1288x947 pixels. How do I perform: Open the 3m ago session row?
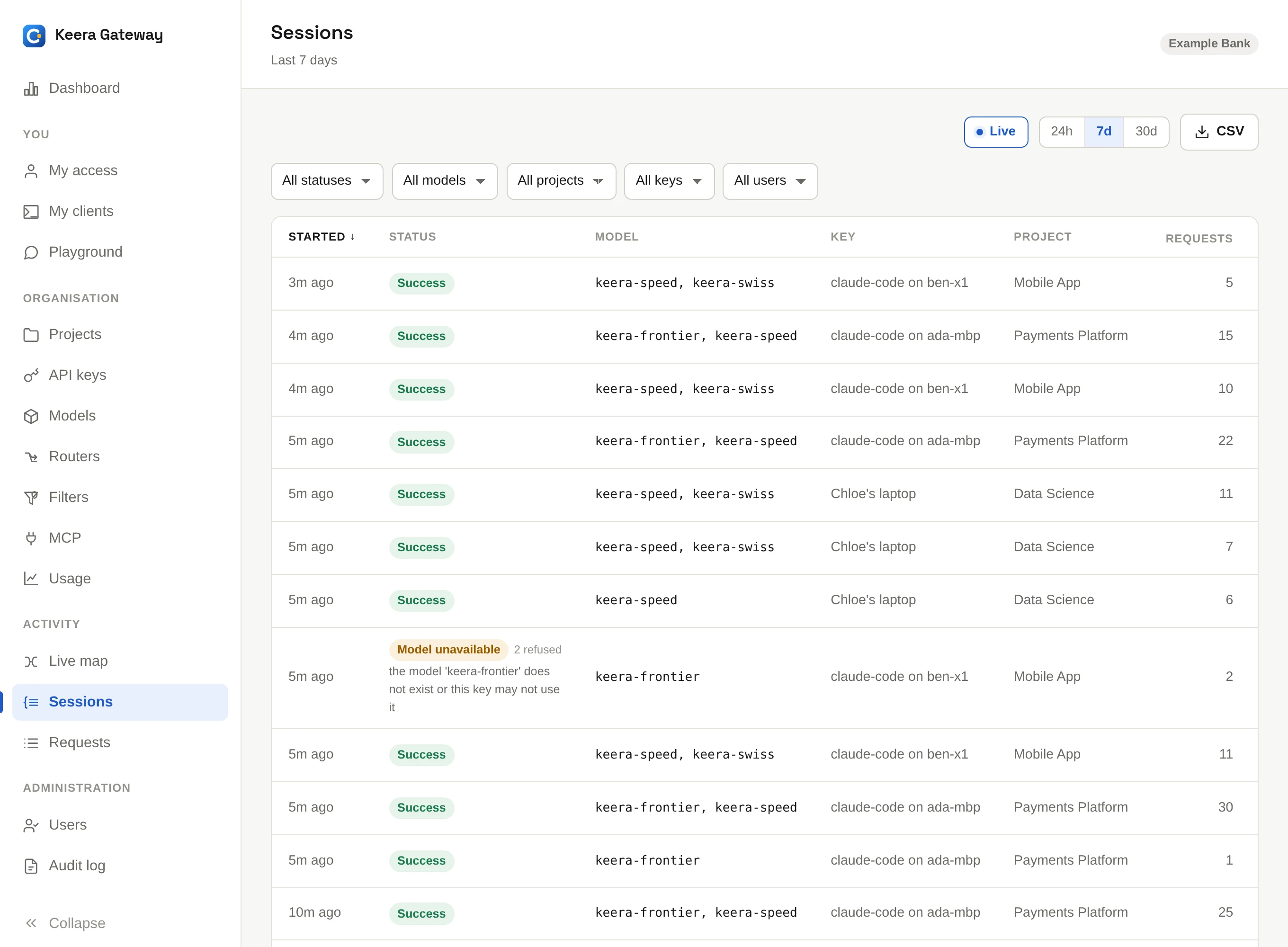pos(765,283)
